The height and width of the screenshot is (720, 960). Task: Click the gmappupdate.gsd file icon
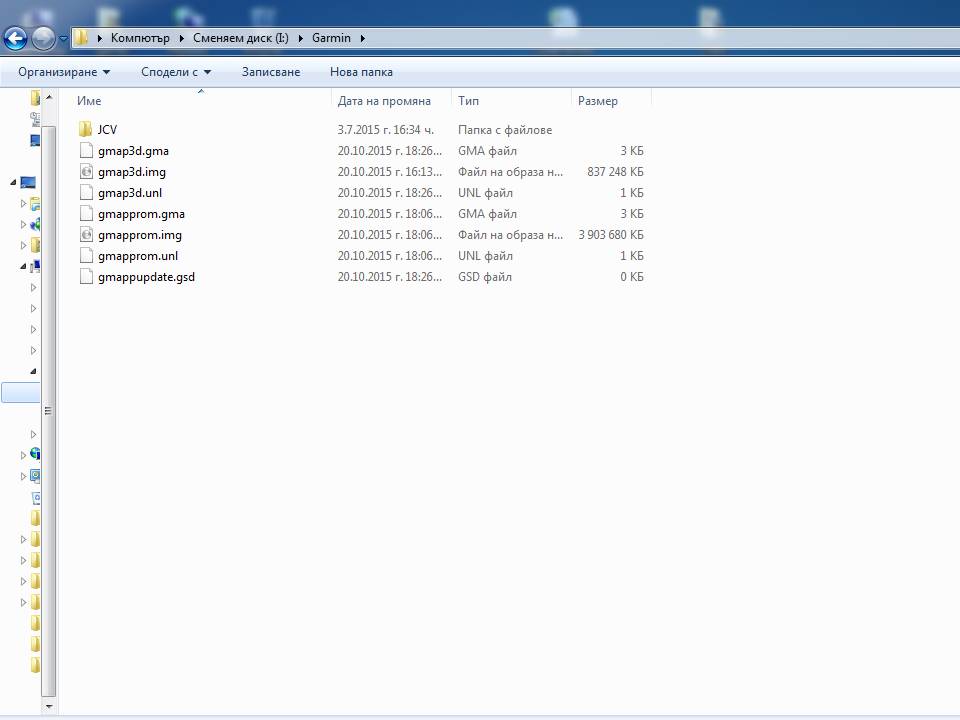pos(85,277)
